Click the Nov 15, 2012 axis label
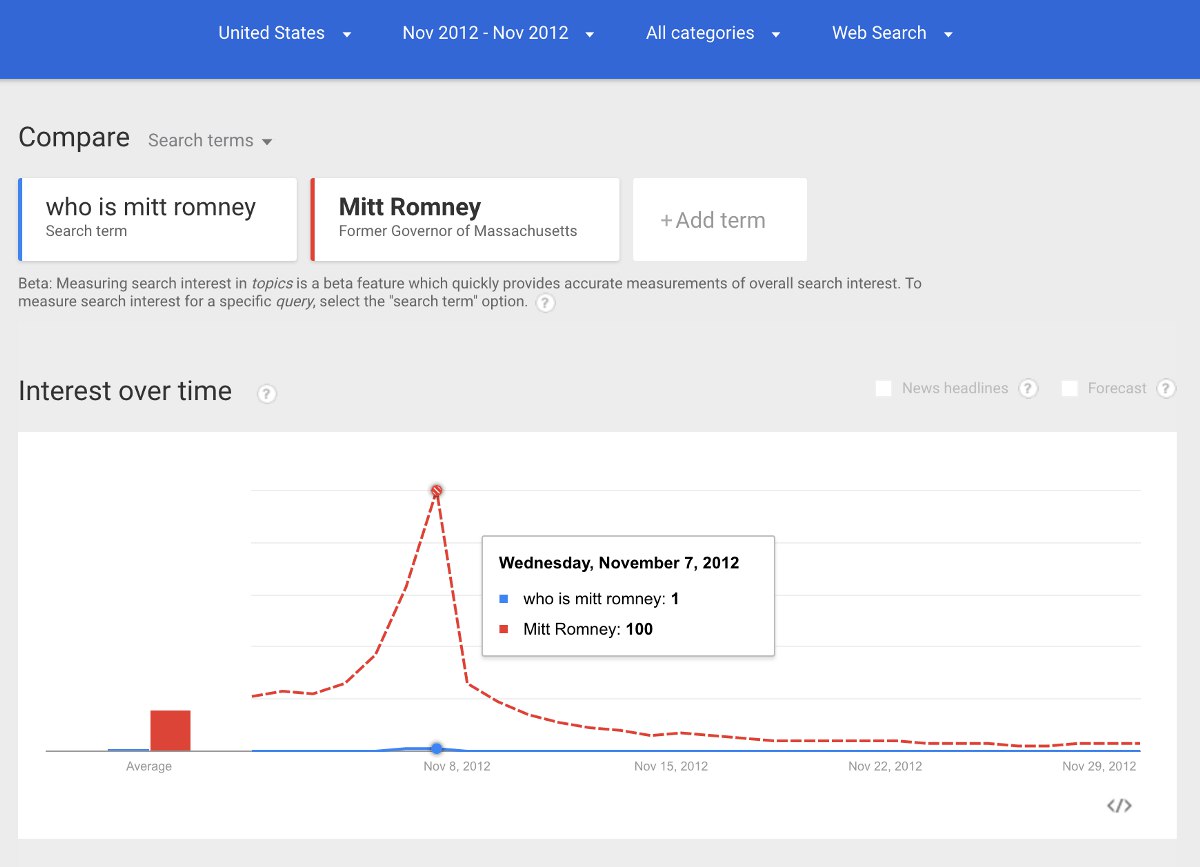 coord(671,767)
